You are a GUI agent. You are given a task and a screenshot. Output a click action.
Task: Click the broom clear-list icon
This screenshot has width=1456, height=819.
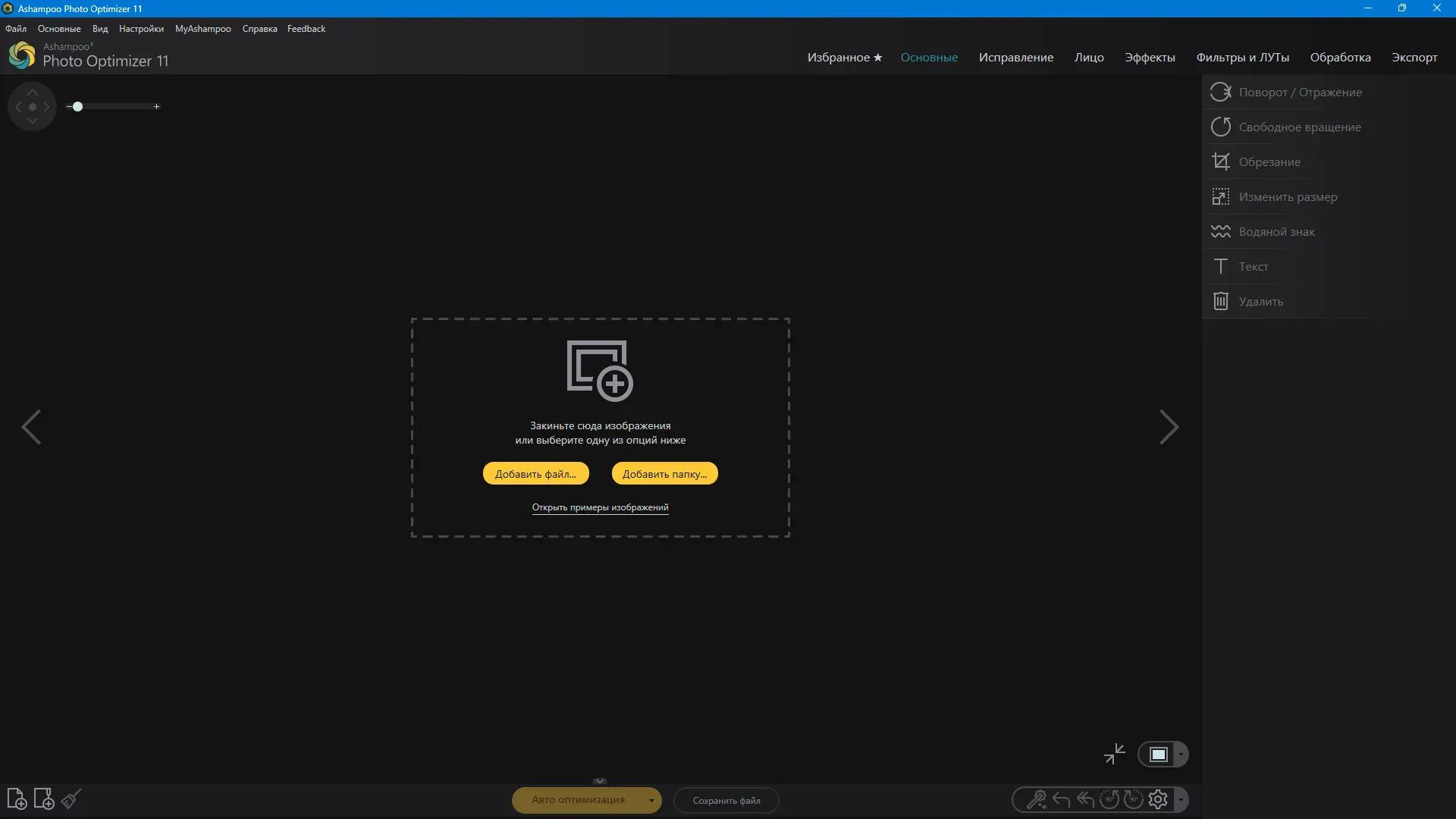tap(71, 799)
